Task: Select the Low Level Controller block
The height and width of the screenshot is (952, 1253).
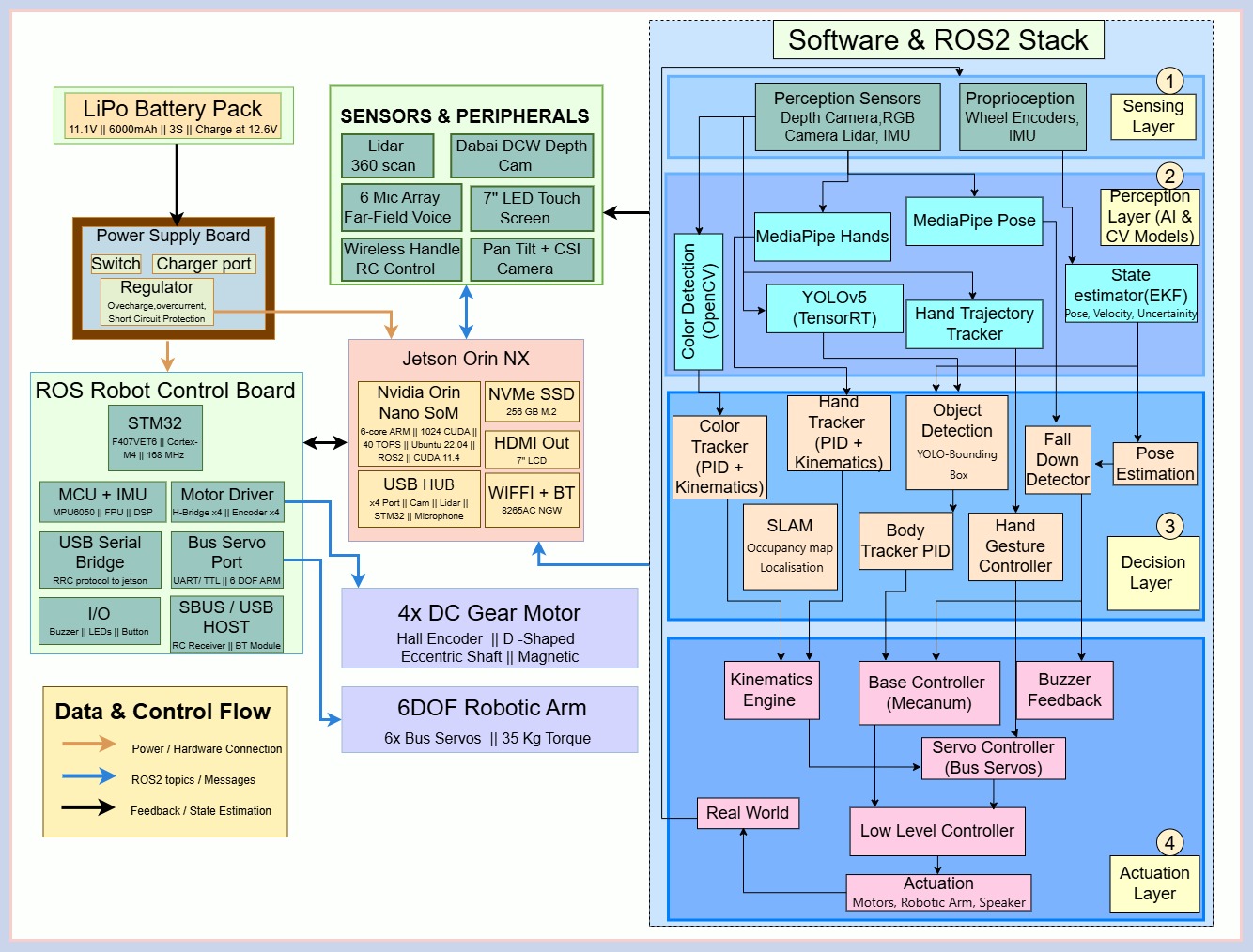Action: [937, 831]
